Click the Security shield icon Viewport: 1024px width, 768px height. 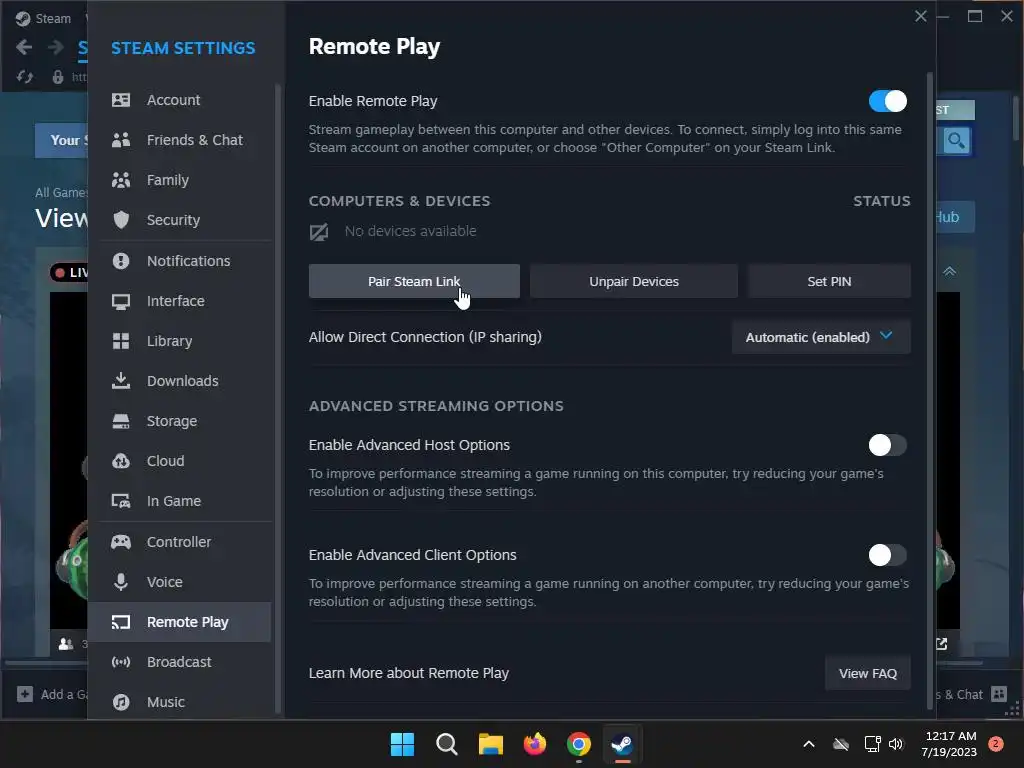click(121, 220)
